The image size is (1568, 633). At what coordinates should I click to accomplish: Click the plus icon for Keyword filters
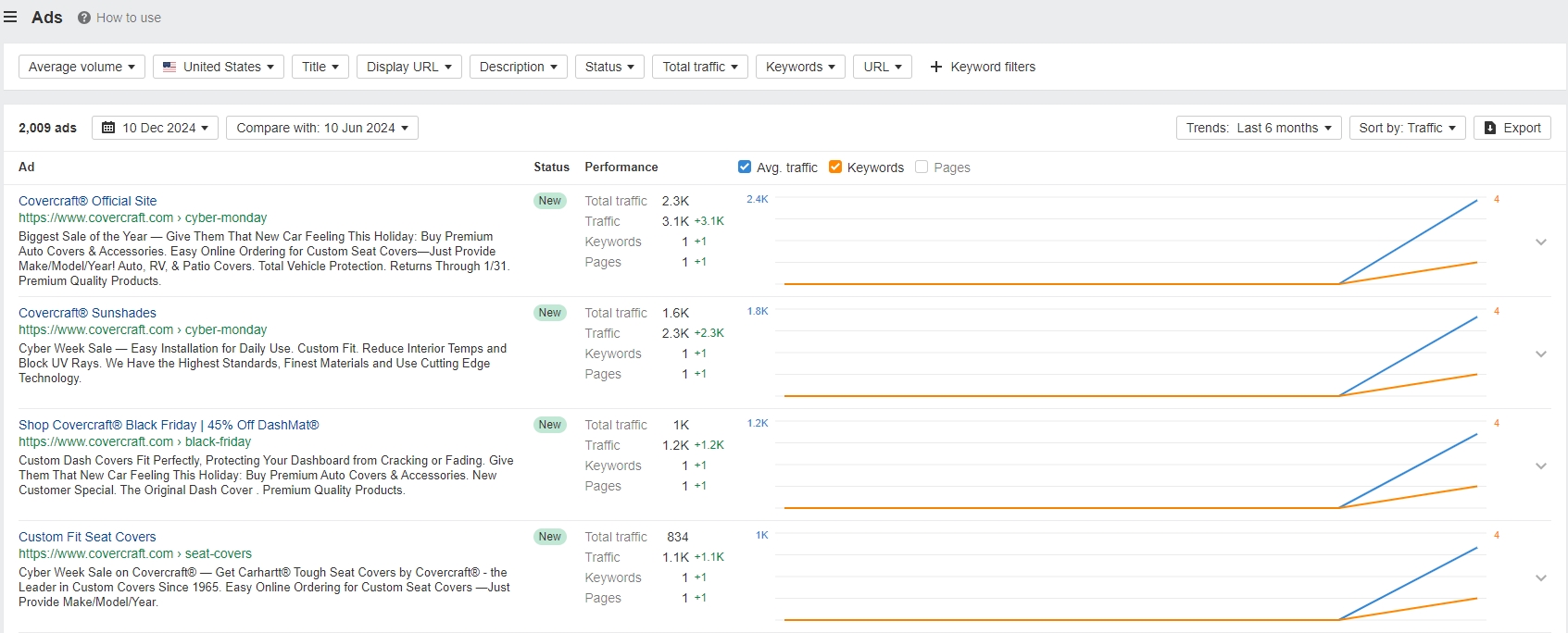pos(936,67)
